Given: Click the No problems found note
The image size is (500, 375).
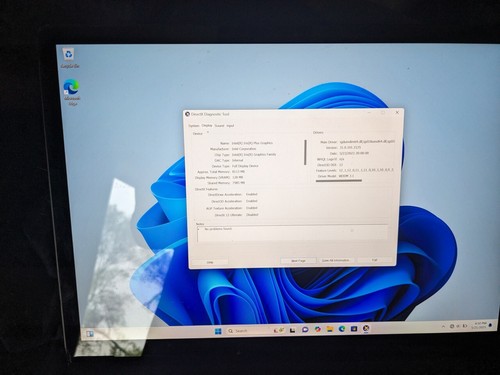Looking at the screenshot, I should (218, 229).
